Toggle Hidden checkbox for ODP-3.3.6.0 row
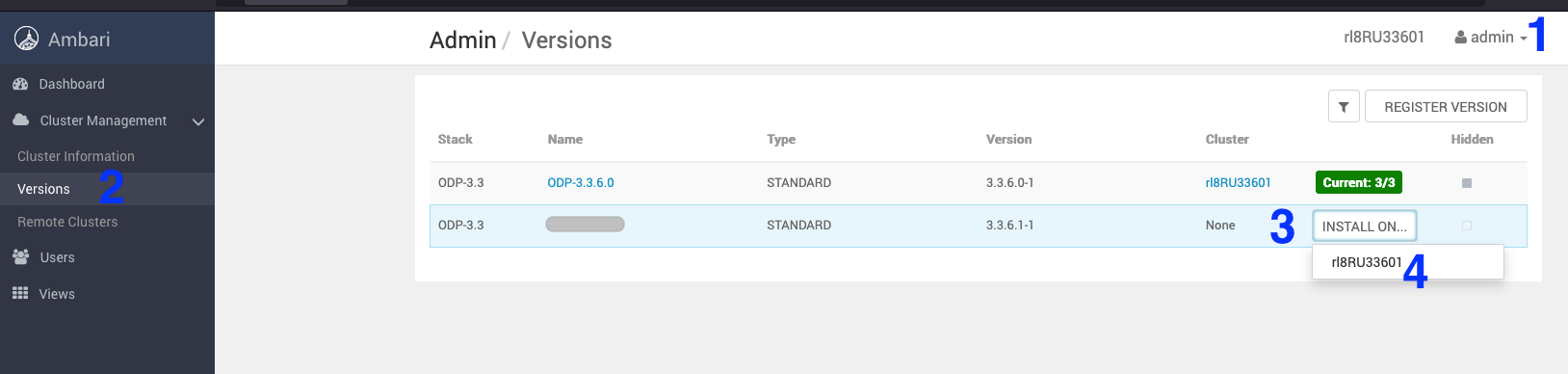 tap(1467, 182)
